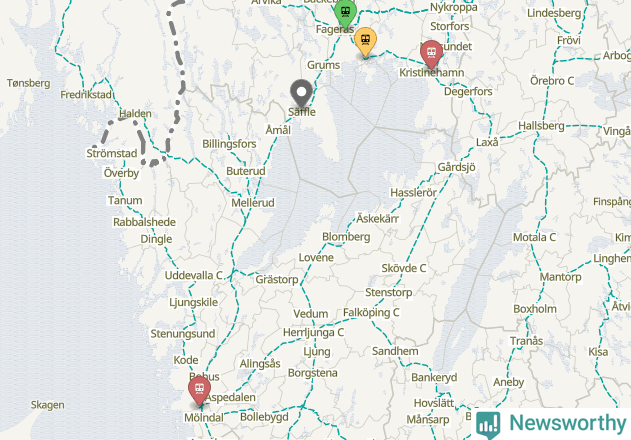This screenshot has height=440, width=631.
Task: Select the Herrljunga C label
Action: [x=313, y=333]
